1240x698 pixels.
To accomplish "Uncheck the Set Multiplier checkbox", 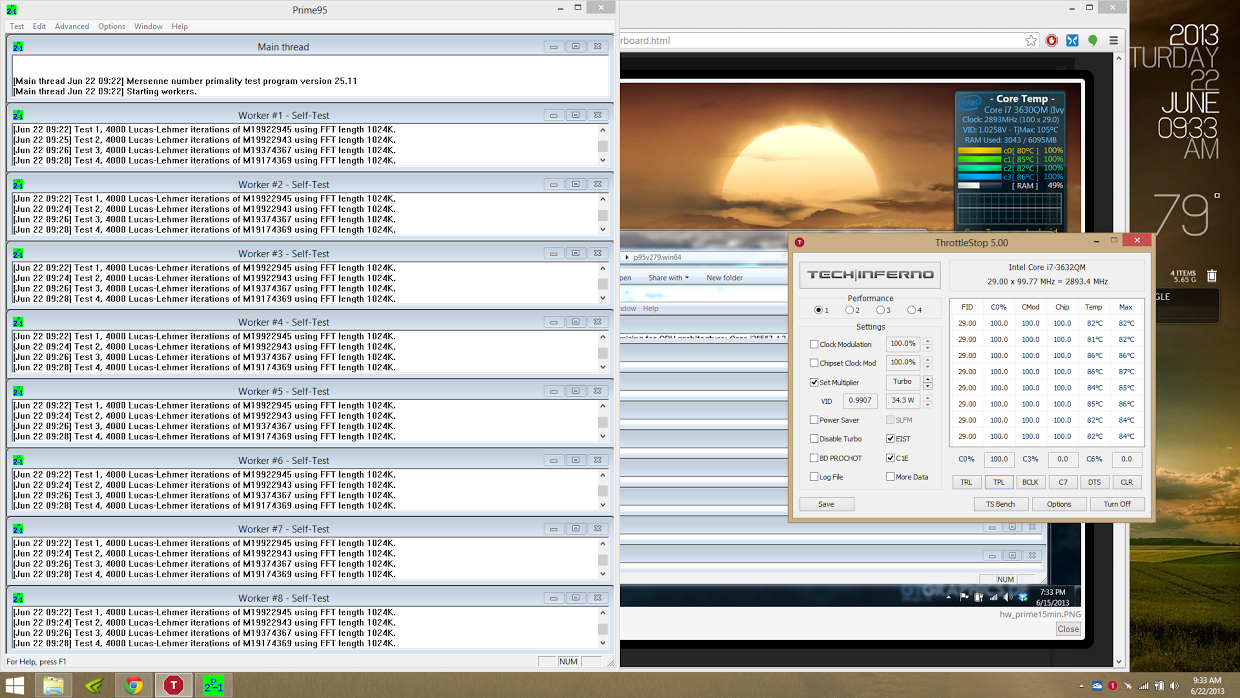I will 814,382.
